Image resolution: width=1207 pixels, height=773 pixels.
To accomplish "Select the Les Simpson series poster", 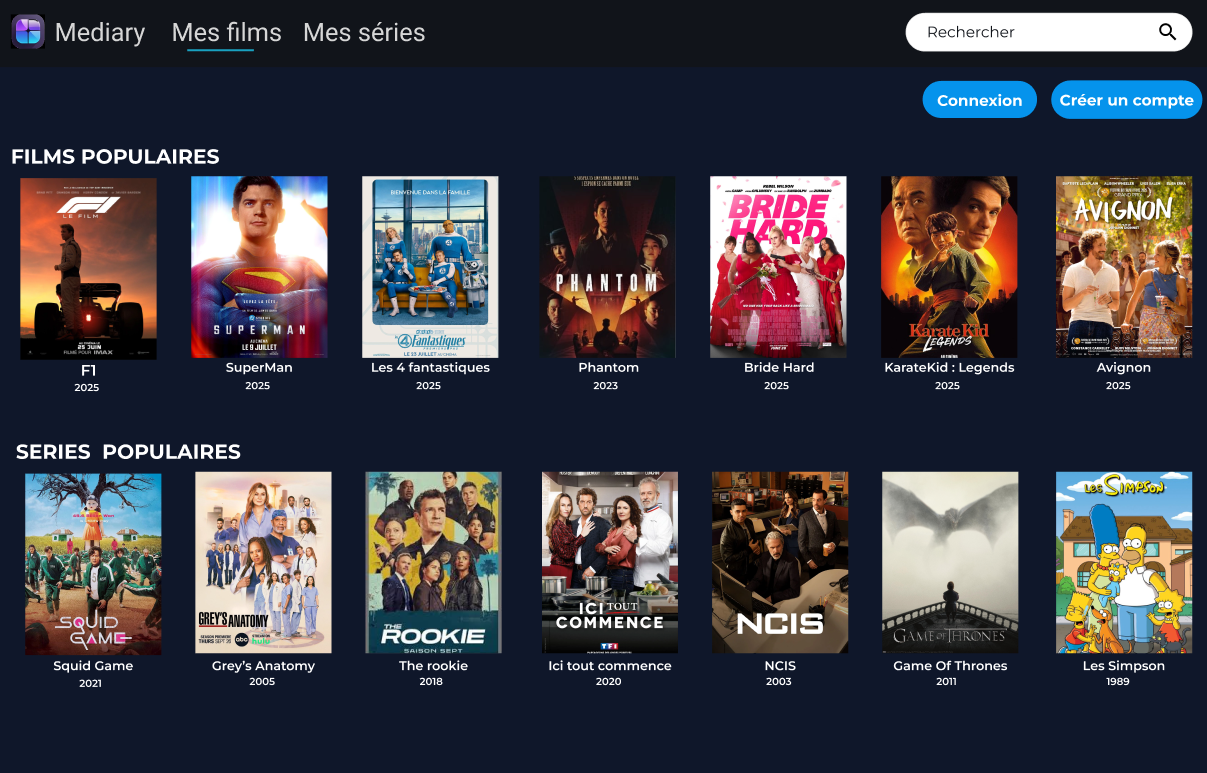I will 1124,563.
